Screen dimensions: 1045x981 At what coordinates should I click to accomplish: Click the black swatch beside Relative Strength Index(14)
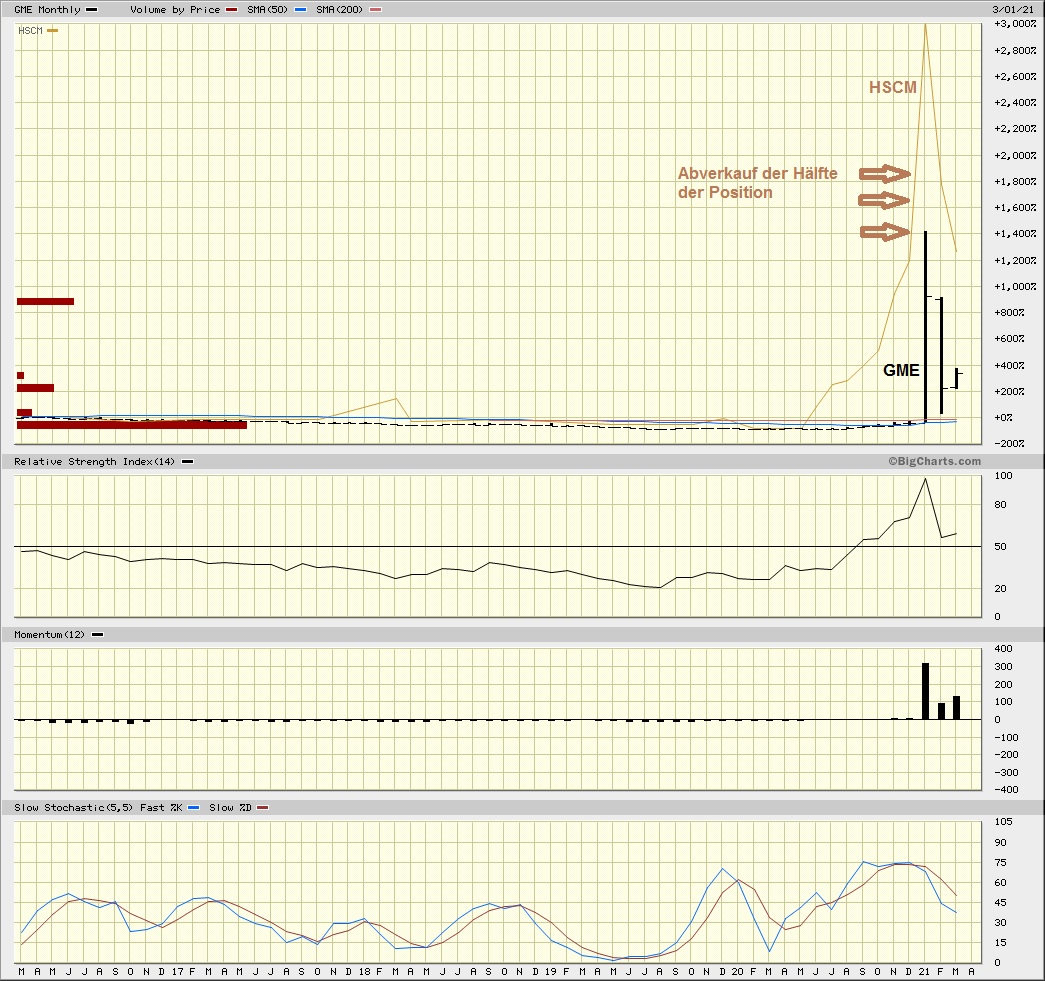(187, 461)
